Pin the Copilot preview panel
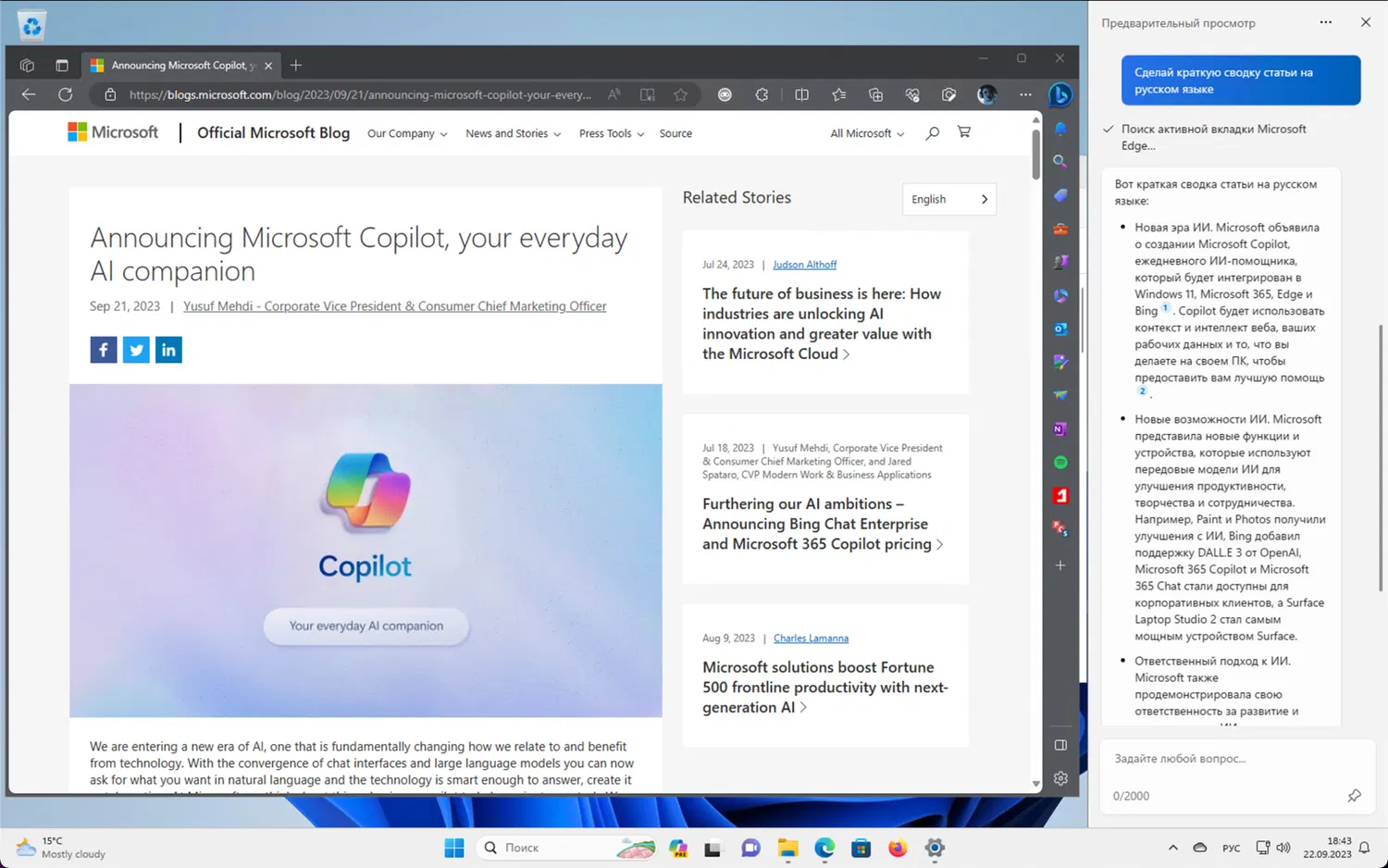The width and height of the screenshot is (1388, 868). click(1354, 796)
